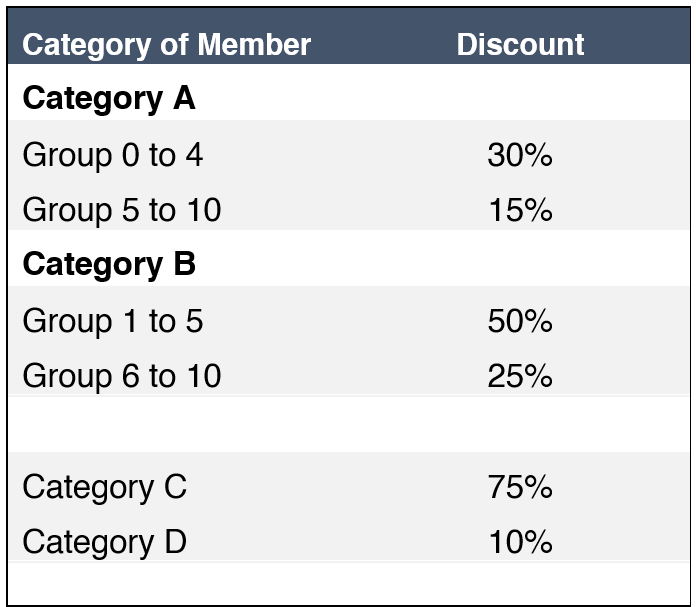Select the Group 6 to 10 cell

click(122, 376)
